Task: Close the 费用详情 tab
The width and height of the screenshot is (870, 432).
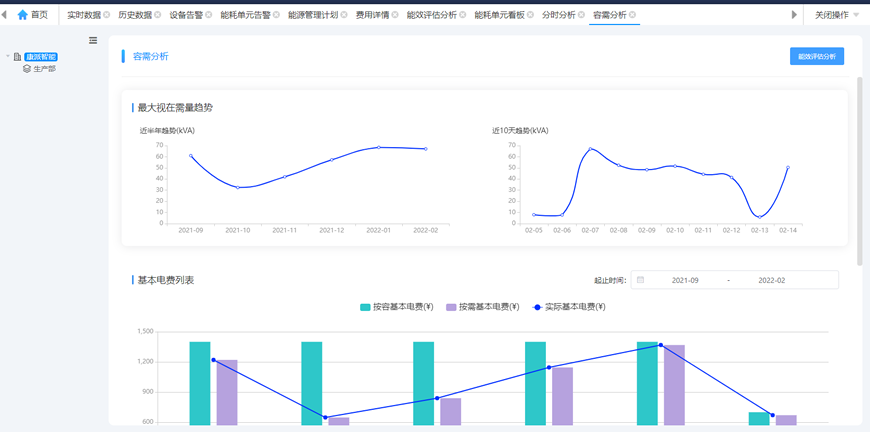Action: coord(395,15)
